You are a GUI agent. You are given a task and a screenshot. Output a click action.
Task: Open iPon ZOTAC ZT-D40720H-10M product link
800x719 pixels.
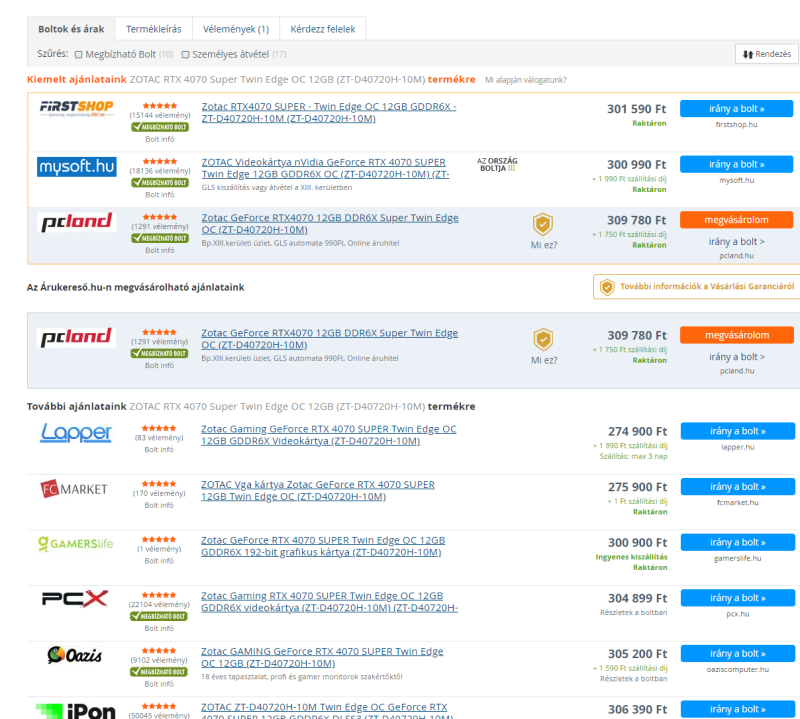click(x=327, y=712)
